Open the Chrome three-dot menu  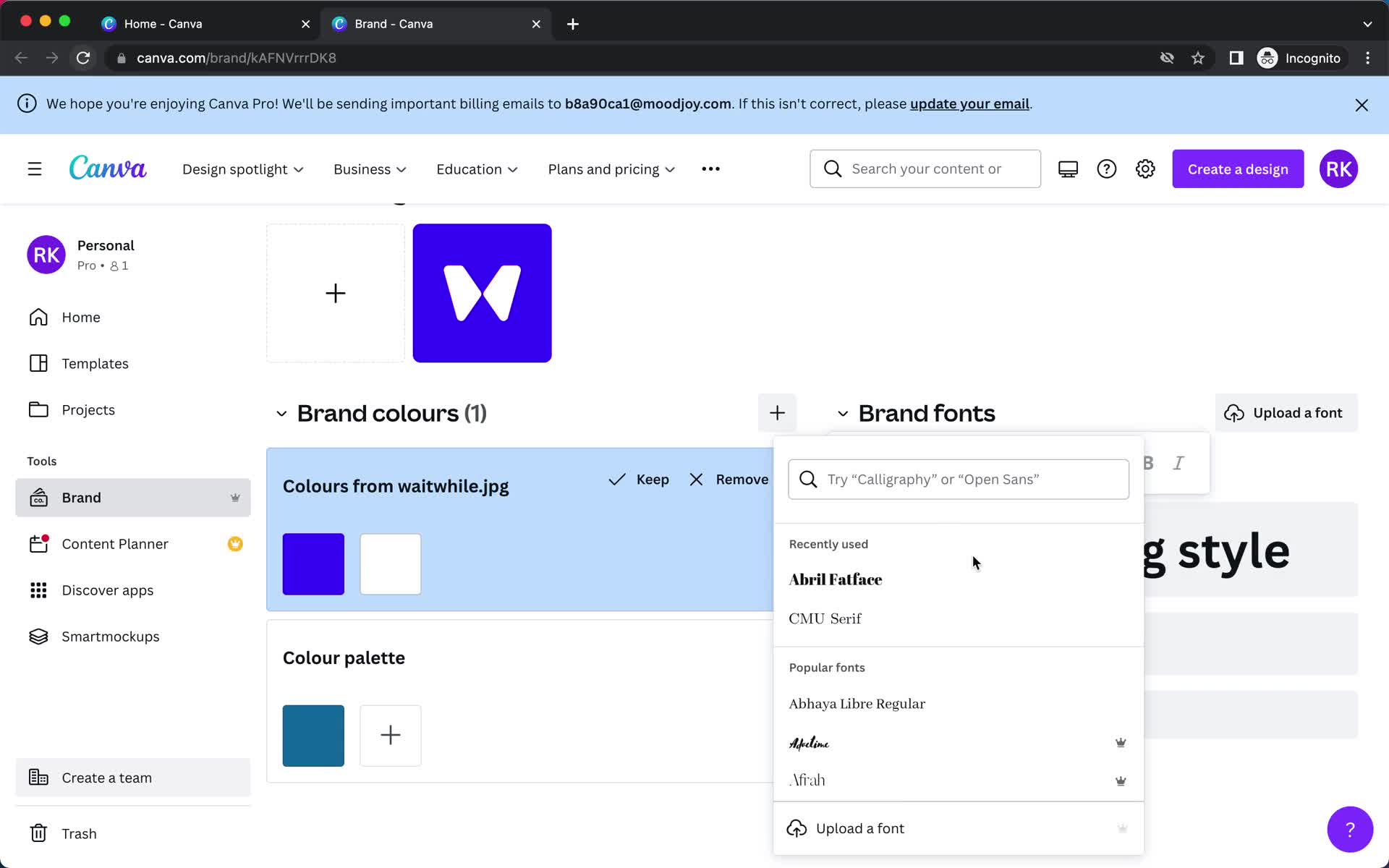coord(1367,58)
